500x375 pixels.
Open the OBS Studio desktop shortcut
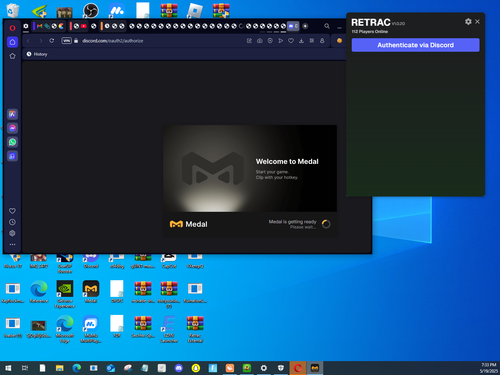point(91,10)
